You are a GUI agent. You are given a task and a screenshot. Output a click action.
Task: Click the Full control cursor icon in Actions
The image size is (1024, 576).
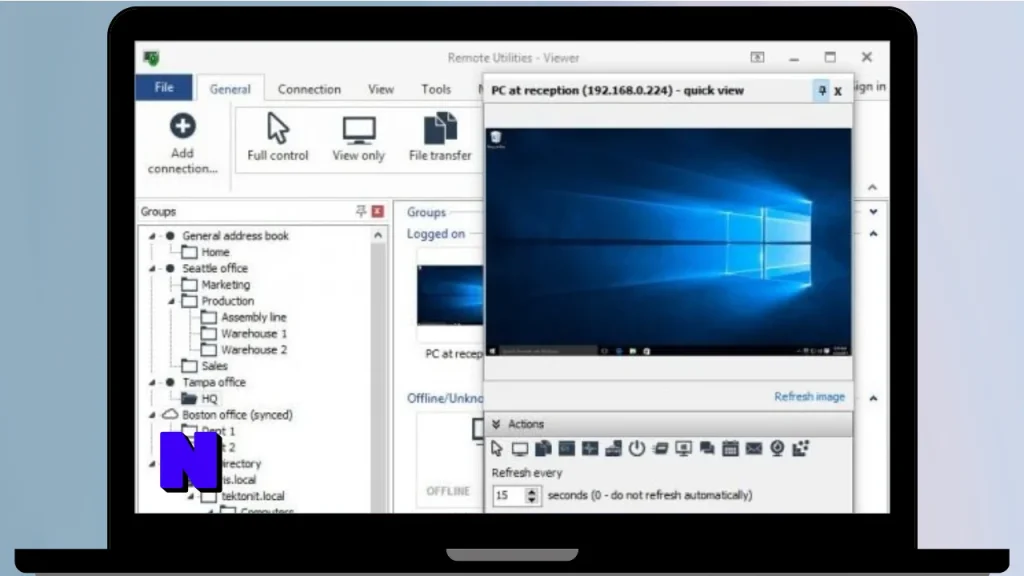pos(497,449)
